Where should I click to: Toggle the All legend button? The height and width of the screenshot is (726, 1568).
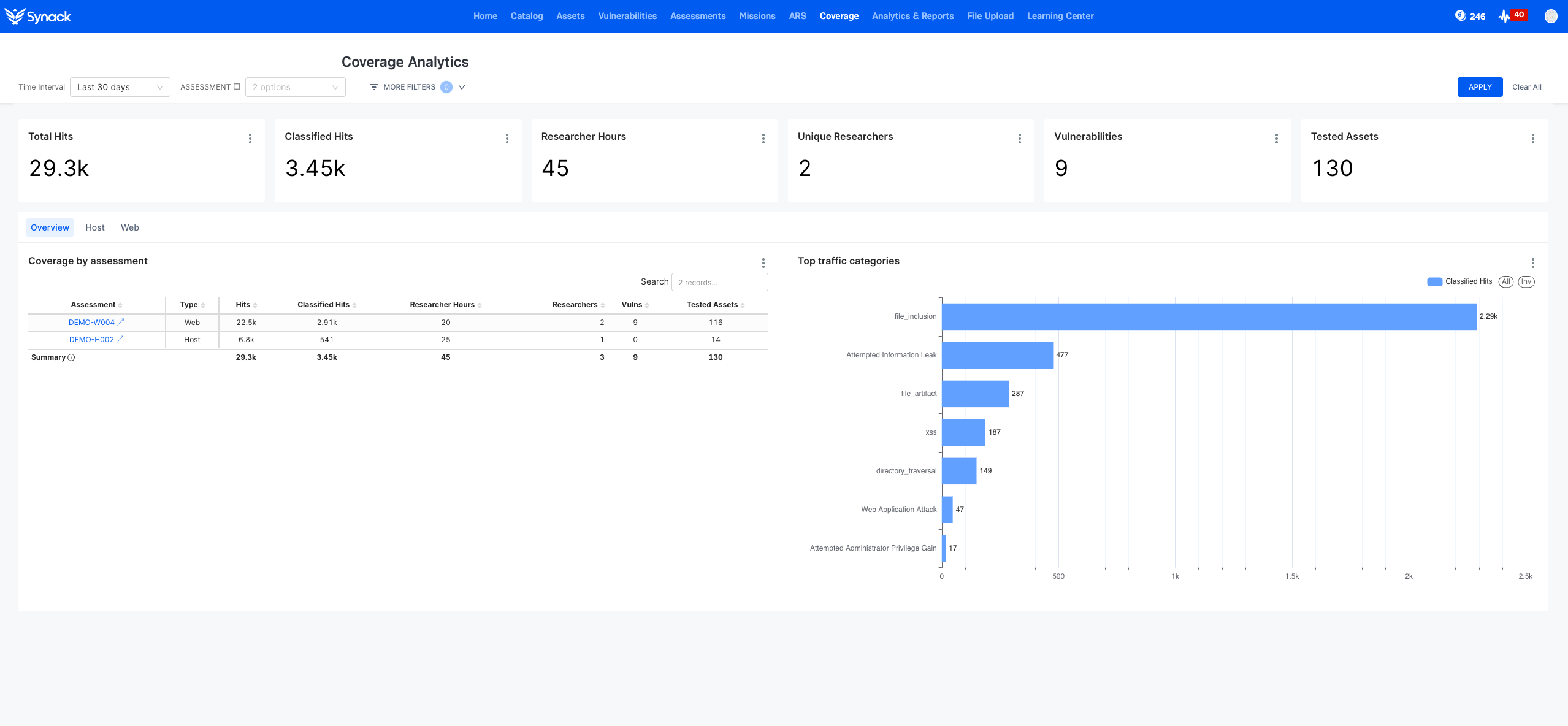(x=1506, y=281)
